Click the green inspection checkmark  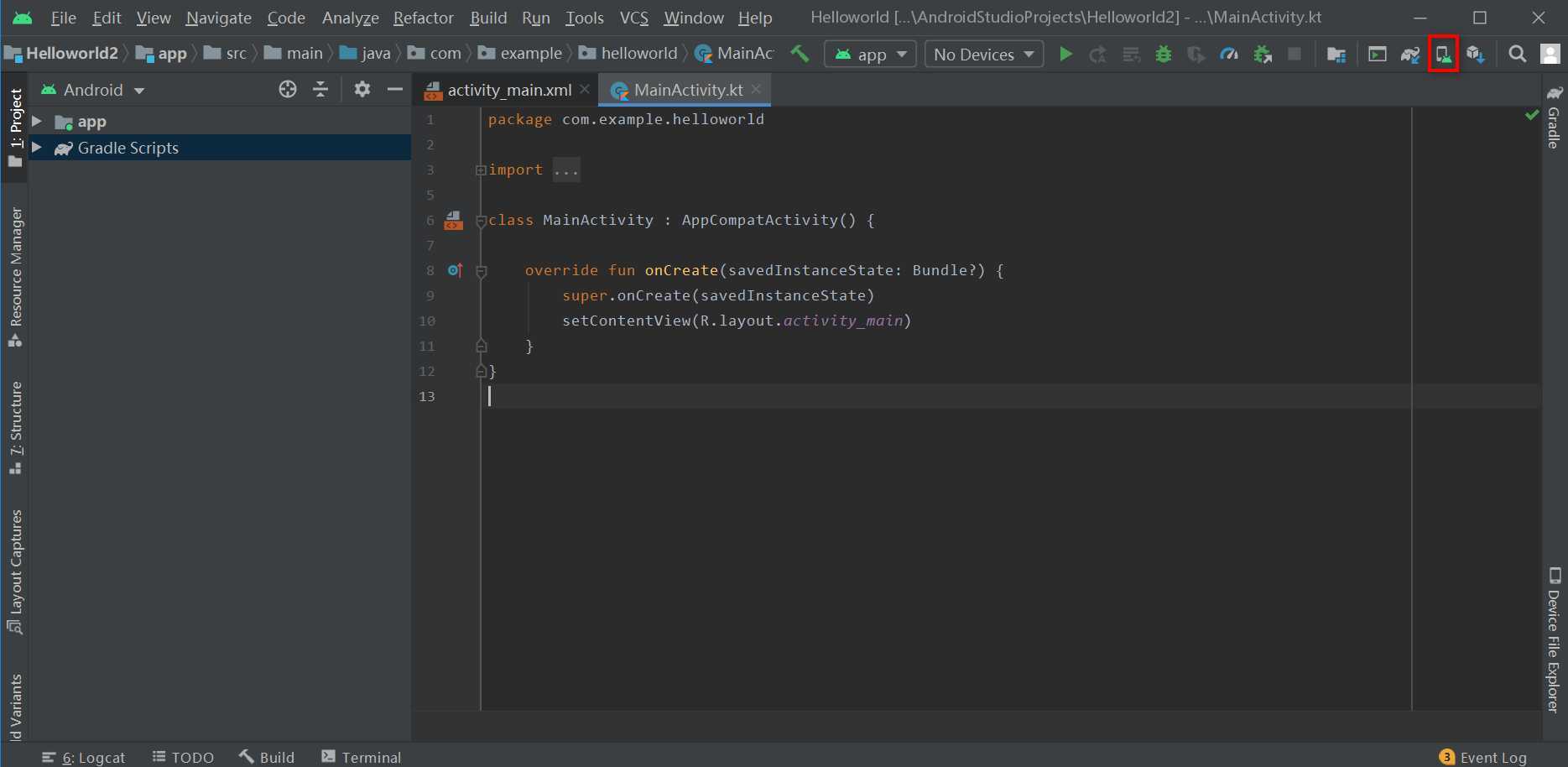(x=1532, y=115)
